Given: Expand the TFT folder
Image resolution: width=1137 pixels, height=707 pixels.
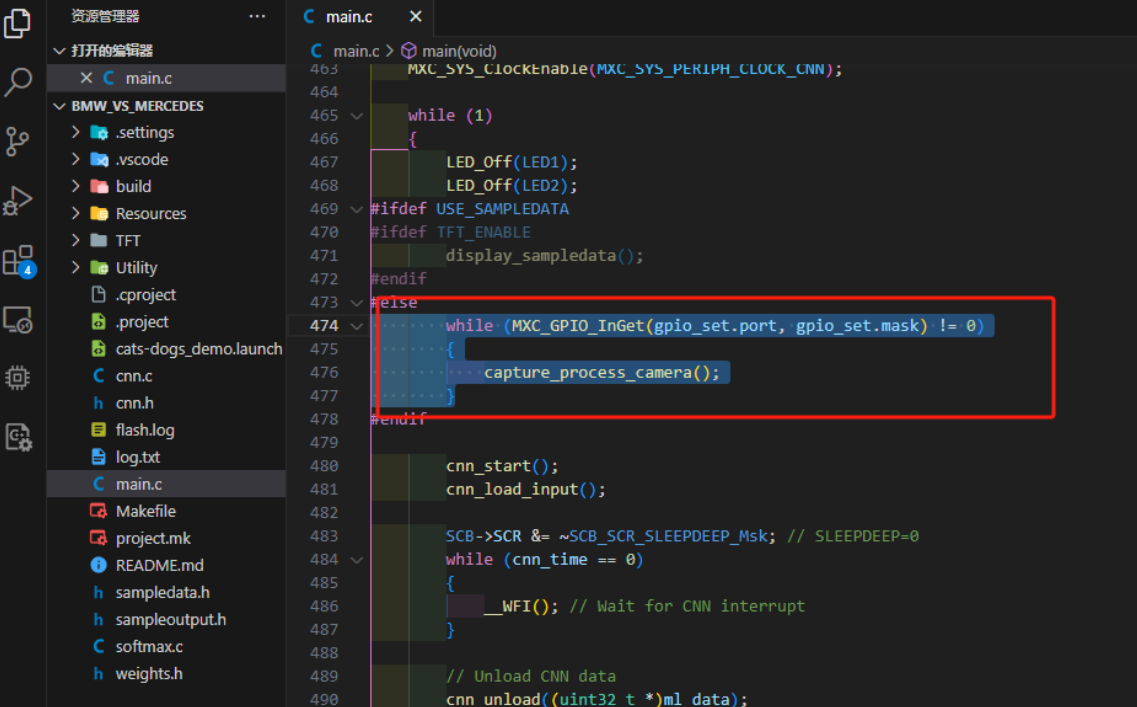Looking at the screenshot, I should pos(75,240).
